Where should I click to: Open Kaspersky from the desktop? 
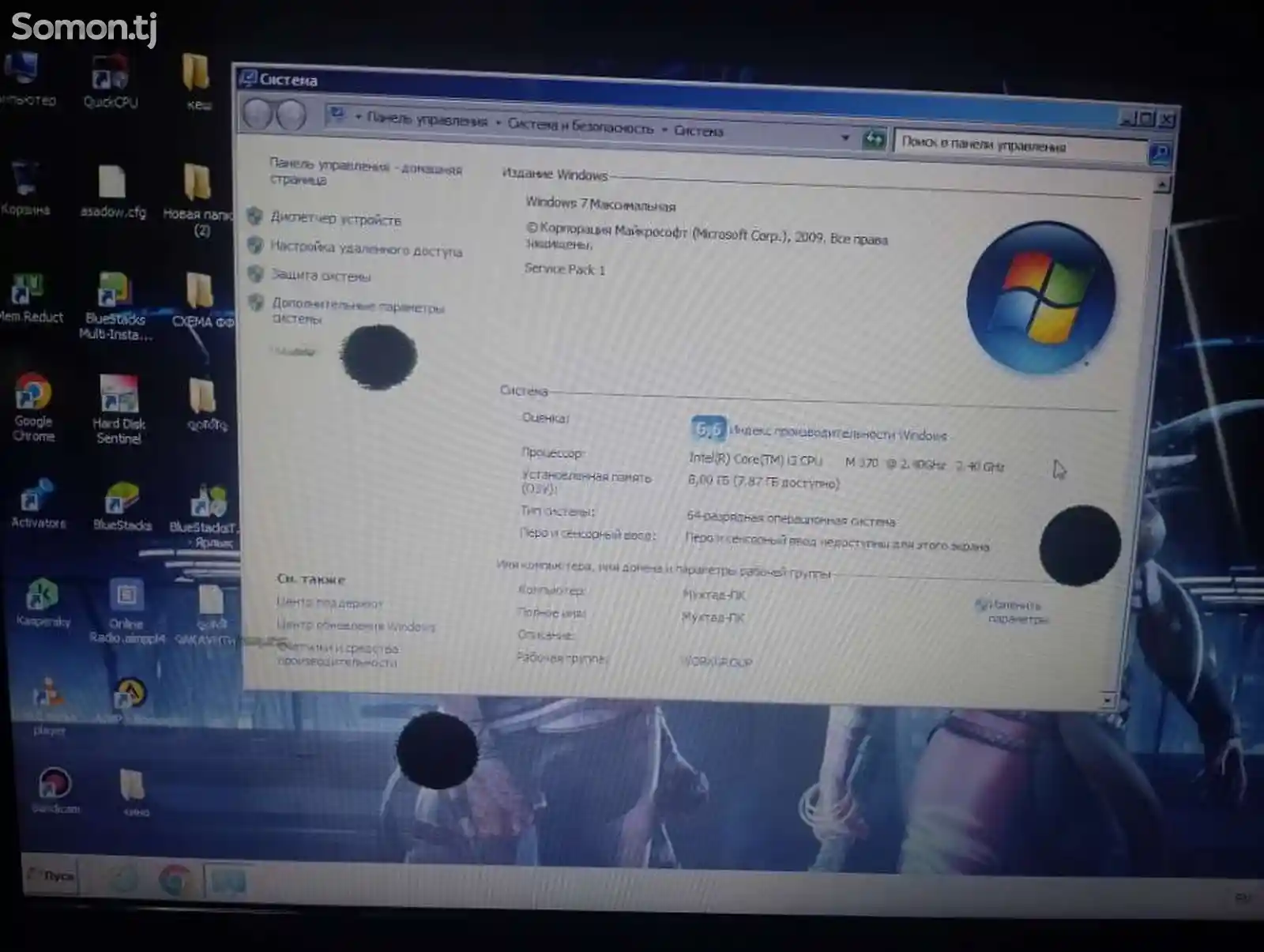pos(43,603)
